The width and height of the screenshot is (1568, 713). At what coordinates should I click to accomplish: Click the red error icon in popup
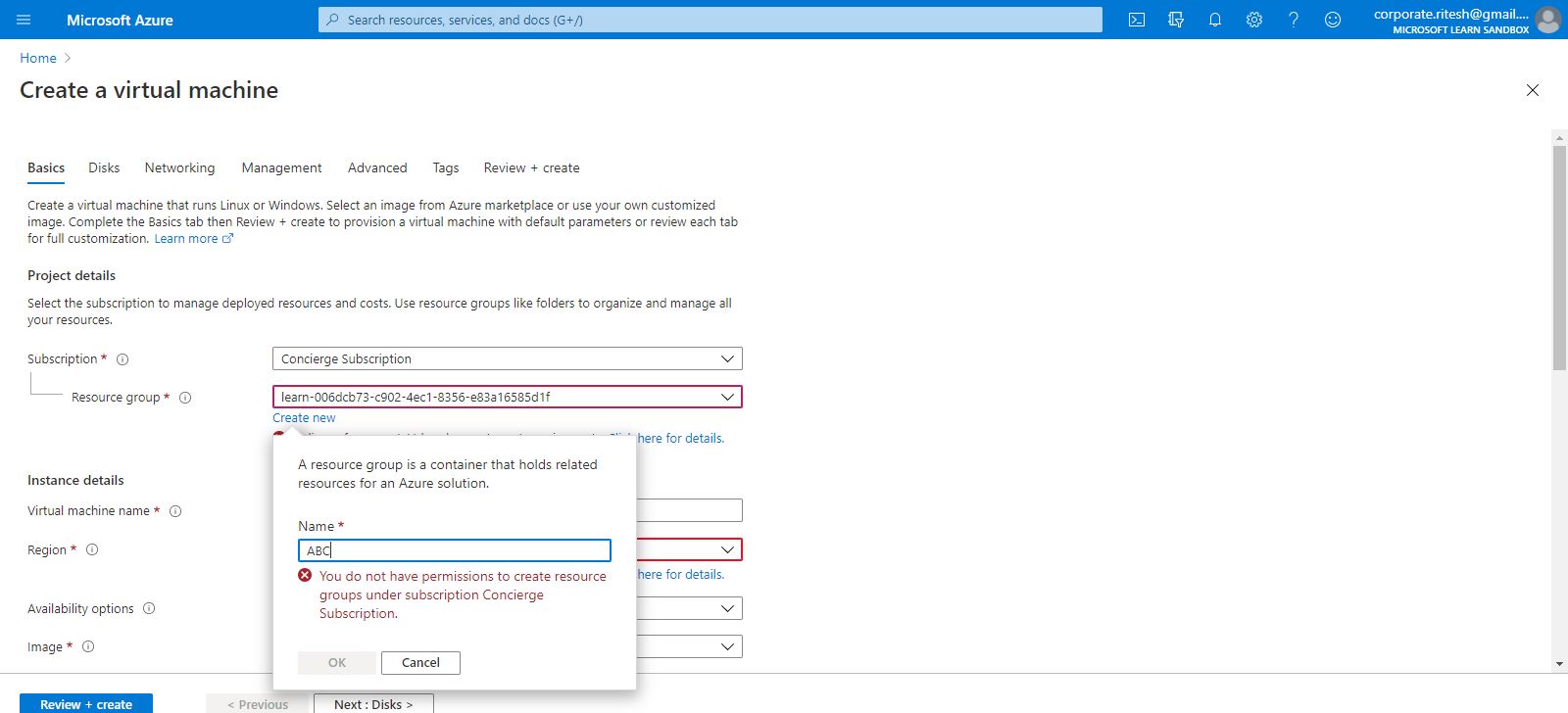click(305, 575)
